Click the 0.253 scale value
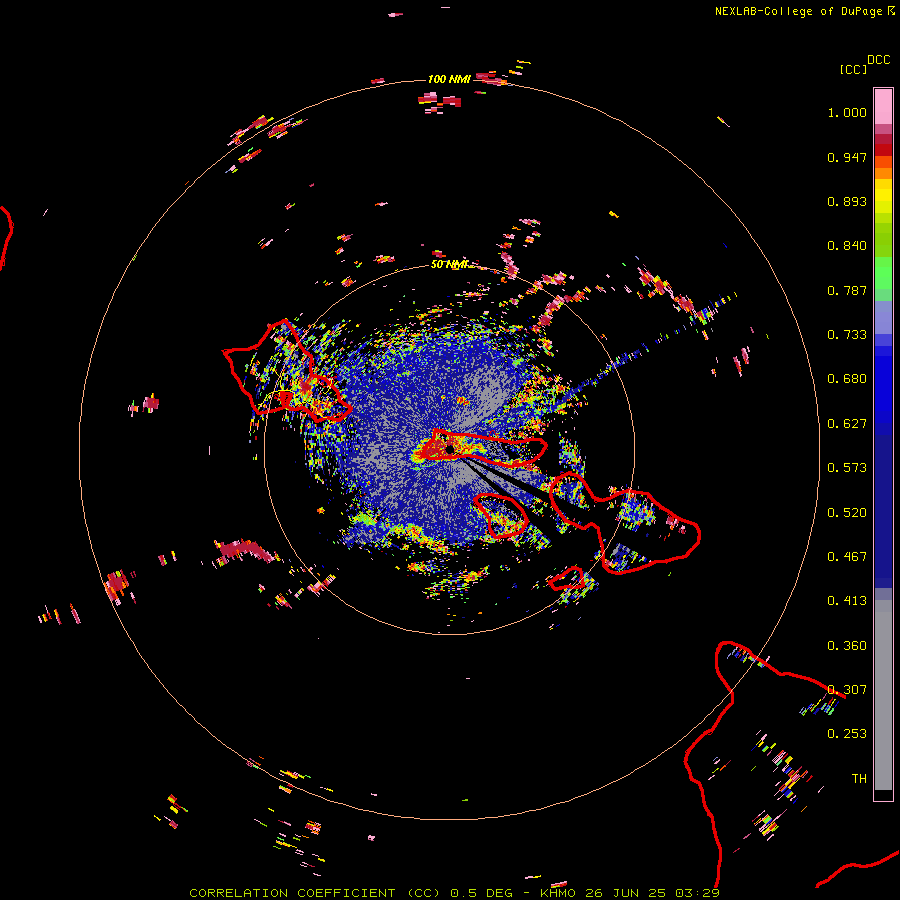Viewport: 900px width, 900px height. 847,734
